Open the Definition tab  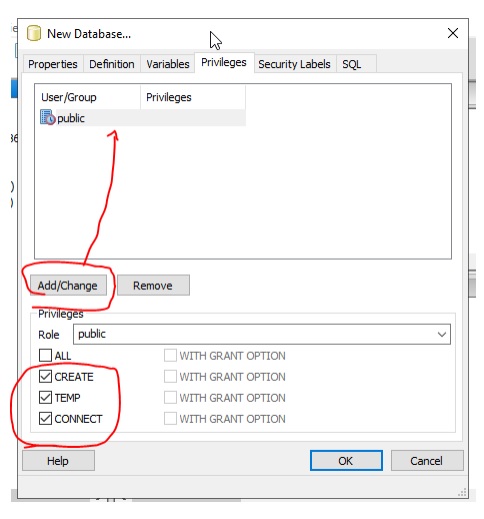112,64
